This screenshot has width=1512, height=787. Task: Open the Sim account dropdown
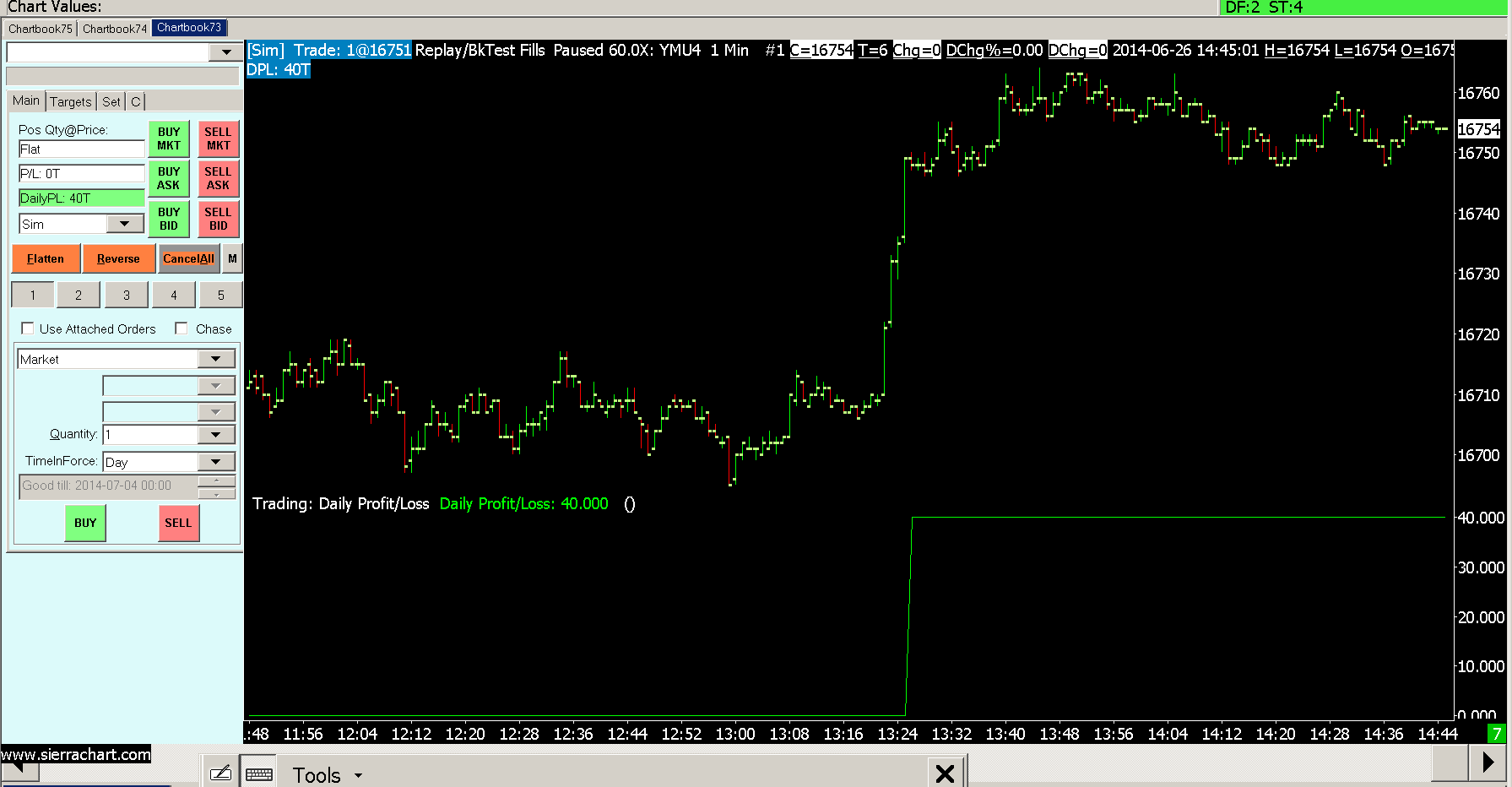tap(126, 224)
